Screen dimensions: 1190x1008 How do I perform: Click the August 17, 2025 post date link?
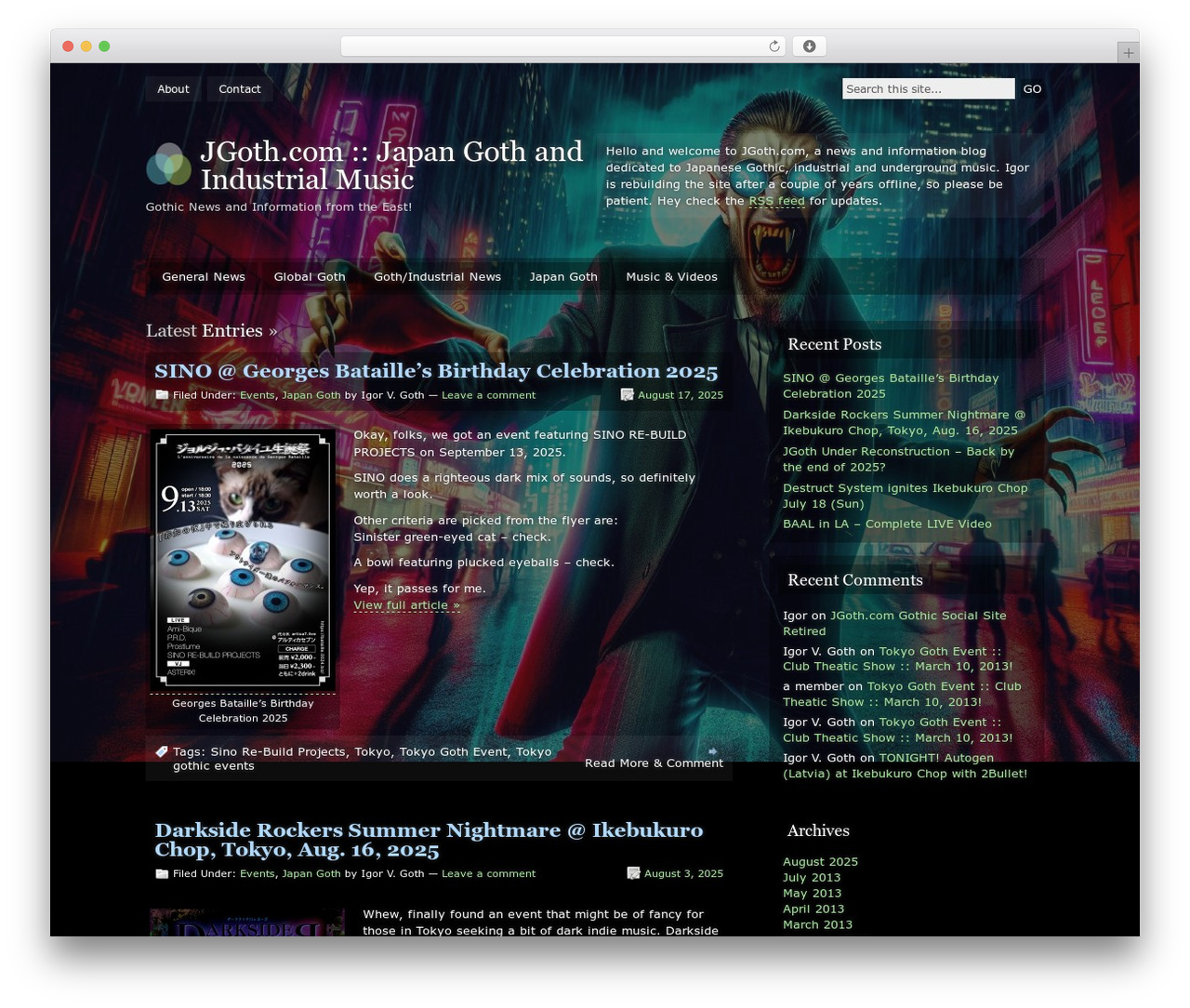pos(681,395)
